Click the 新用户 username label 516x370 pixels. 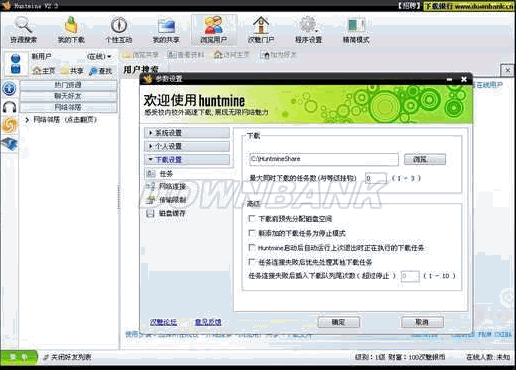point(41,56)
